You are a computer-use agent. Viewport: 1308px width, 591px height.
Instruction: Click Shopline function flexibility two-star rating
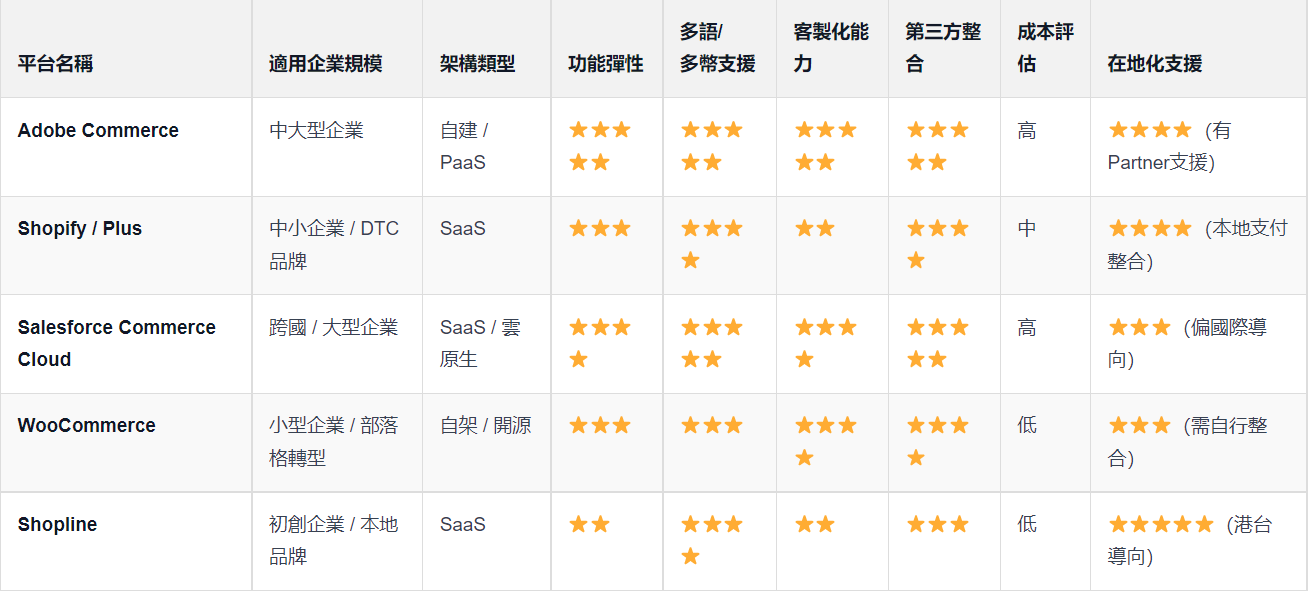[x=589, y=524]
